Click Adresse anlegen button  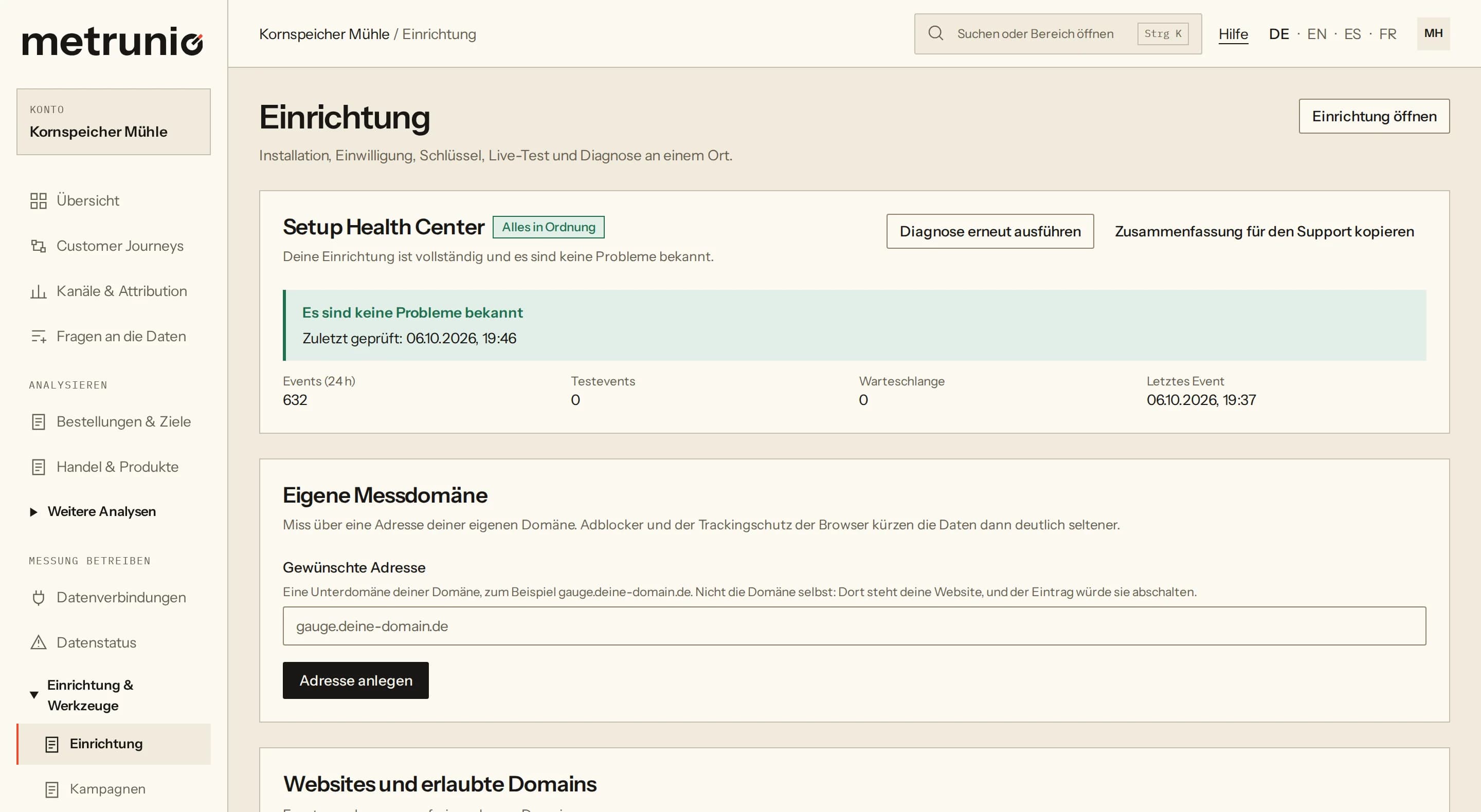pyautogui.click(x=356, y=680)
